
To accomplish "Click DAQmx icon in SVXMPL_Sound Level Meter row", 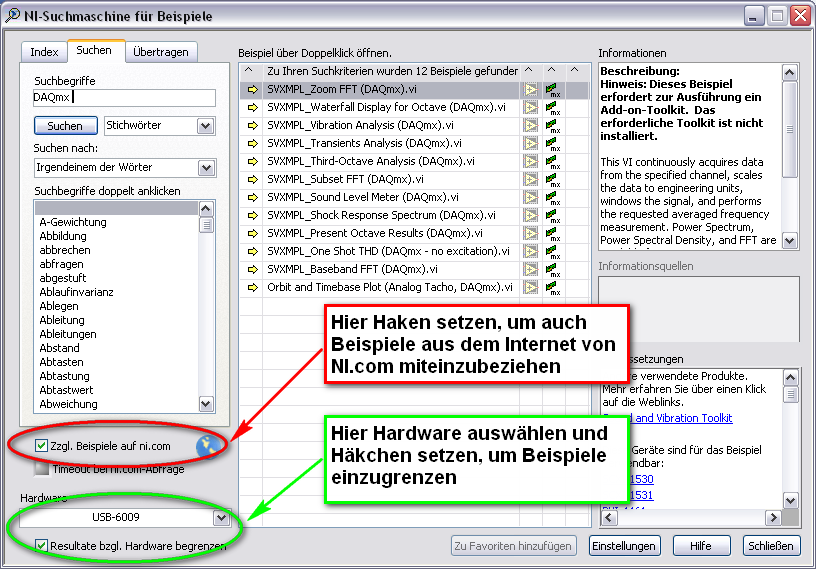I will pyautogui.click(x=553, y=198).
